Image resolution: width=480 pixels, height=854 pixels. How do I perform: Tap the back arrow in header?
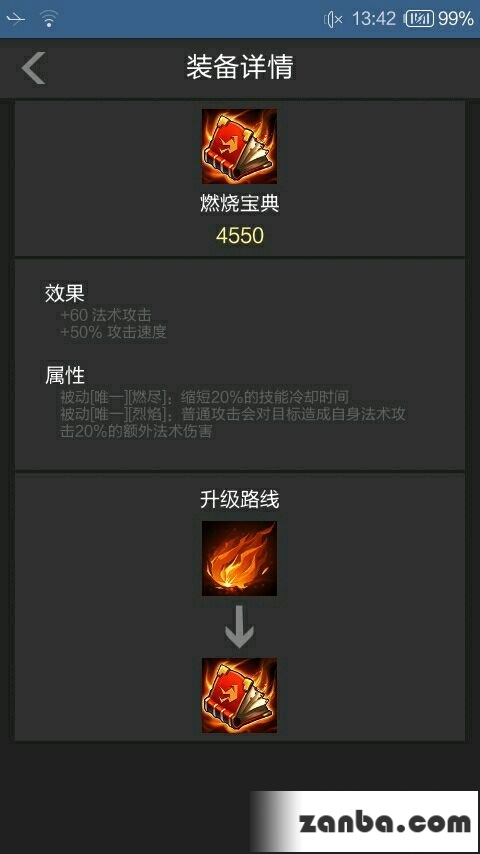[x=33, y=68]
